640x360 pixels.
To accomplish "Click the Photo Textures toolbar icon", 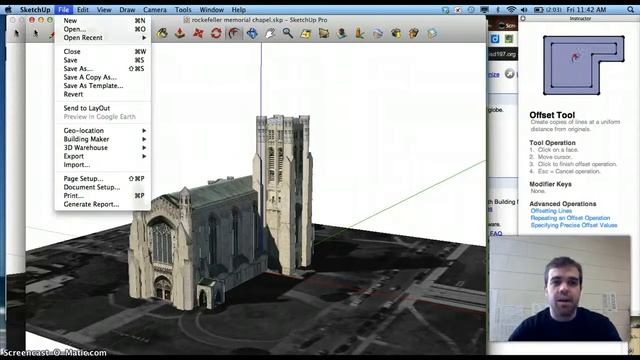I will pos(360,33).
